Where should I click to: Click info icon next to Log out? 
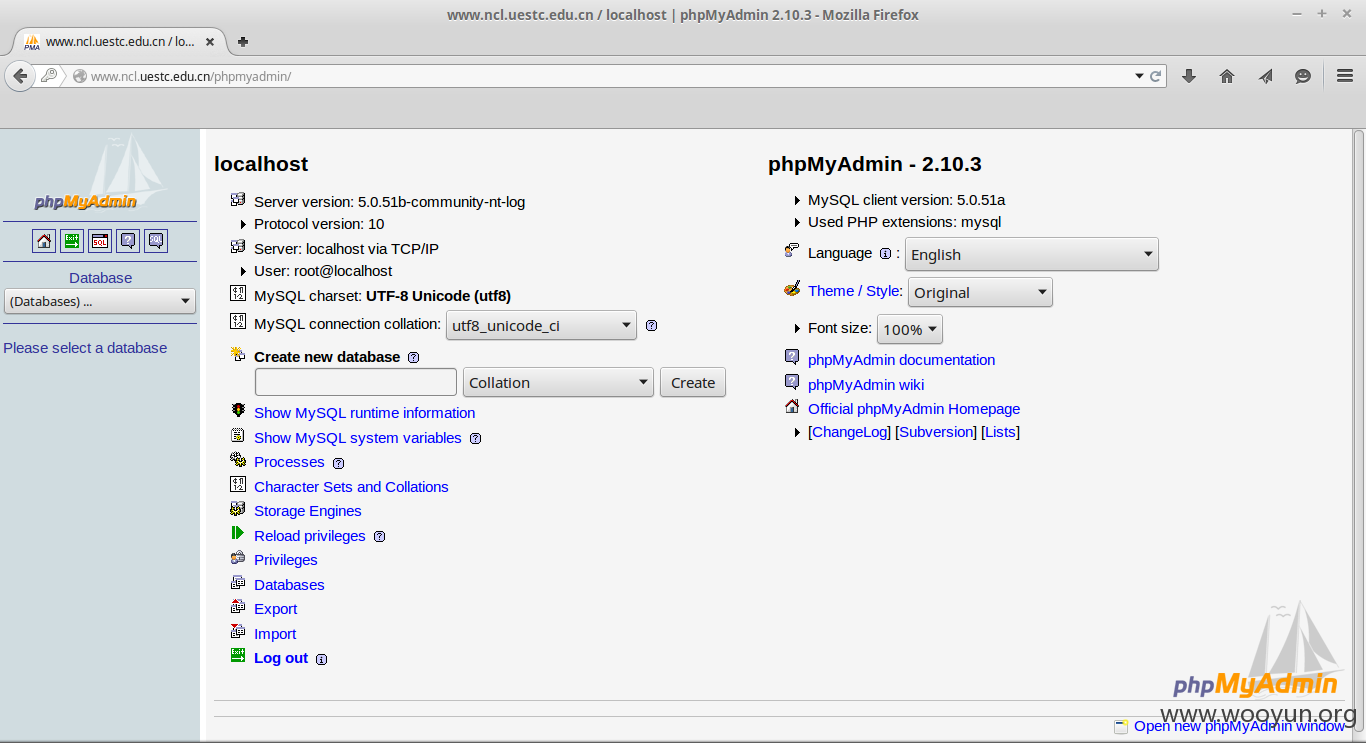pyautogui.click(x=321, y=659)
